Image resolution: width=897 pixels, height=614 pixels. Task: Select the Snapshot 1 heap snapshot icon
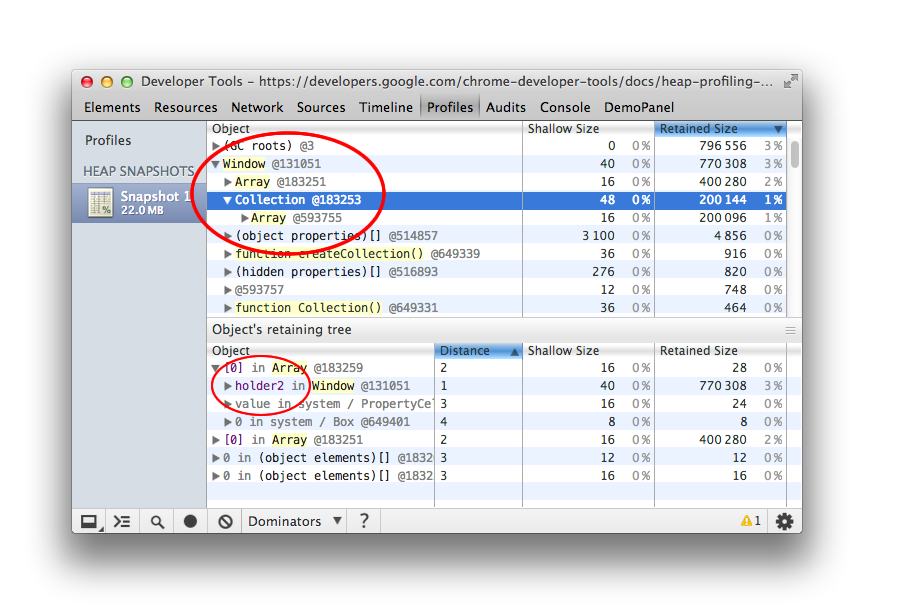click(100, 203)
